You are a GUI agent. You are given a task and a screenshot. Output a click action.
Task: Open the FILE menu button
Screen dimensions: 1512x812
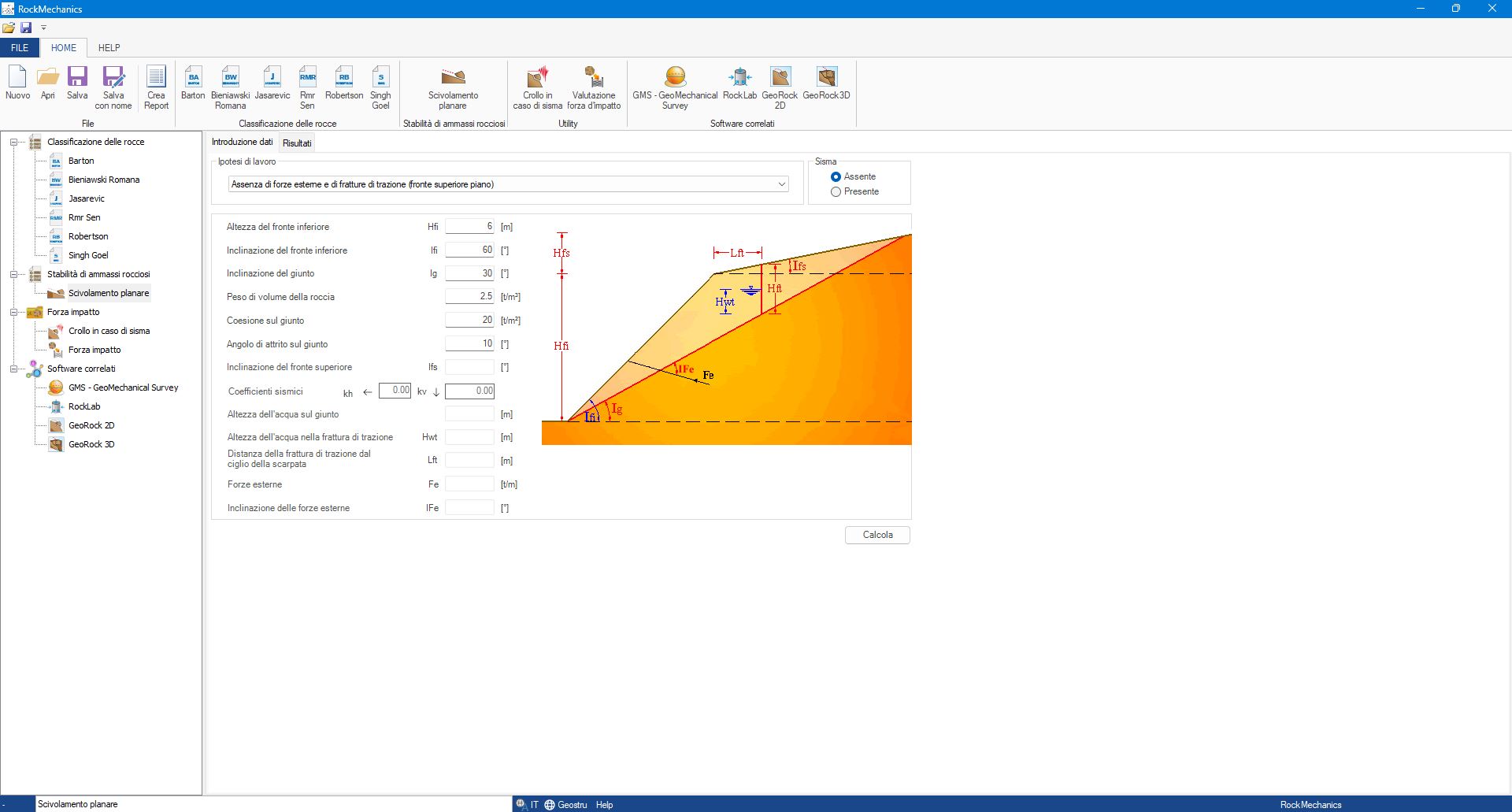(x=20, y=48)
